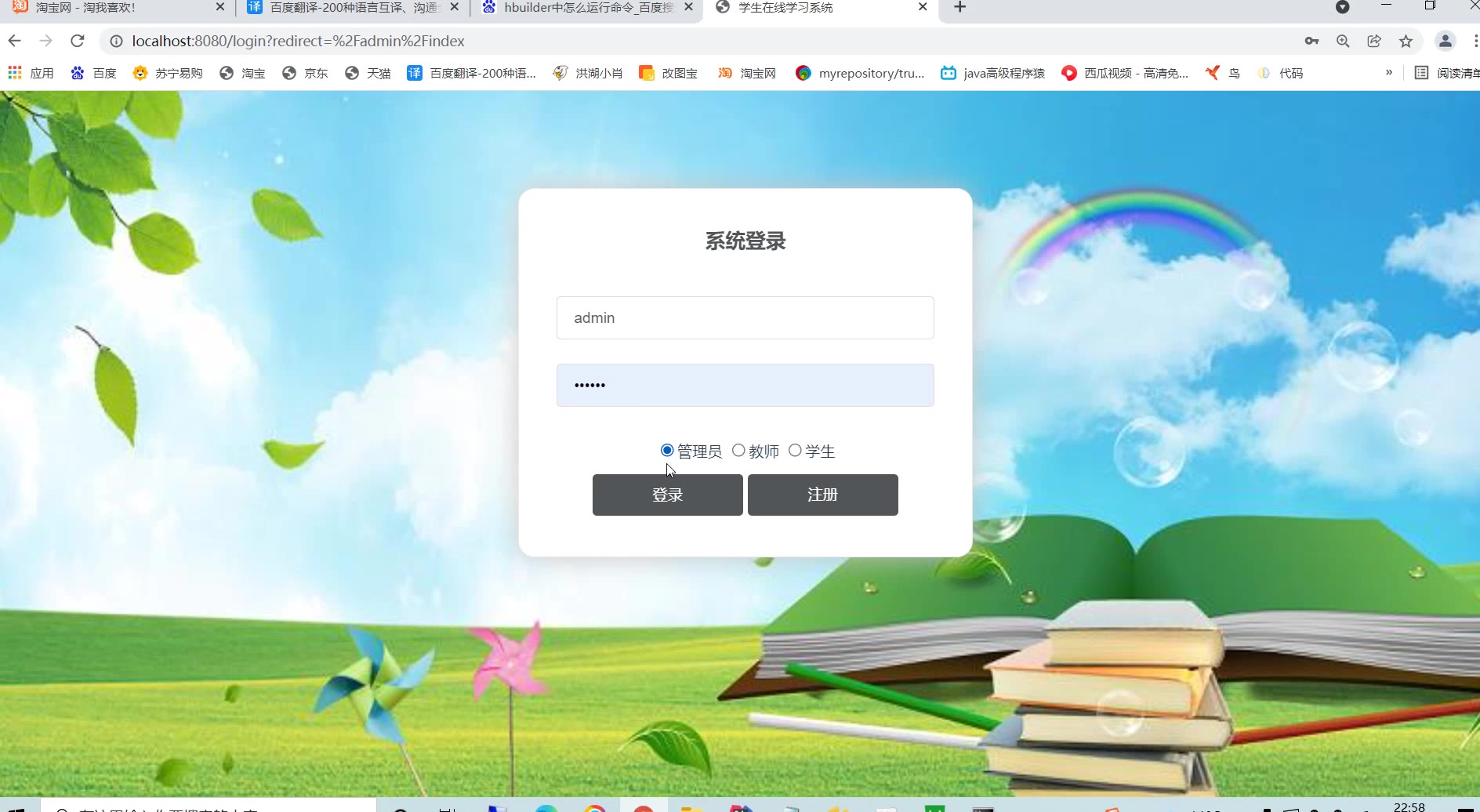The height and width of the screenshot is (812, 1480).
Task: Open the 阅读清单 reading list
Action: pos(1446,73)
